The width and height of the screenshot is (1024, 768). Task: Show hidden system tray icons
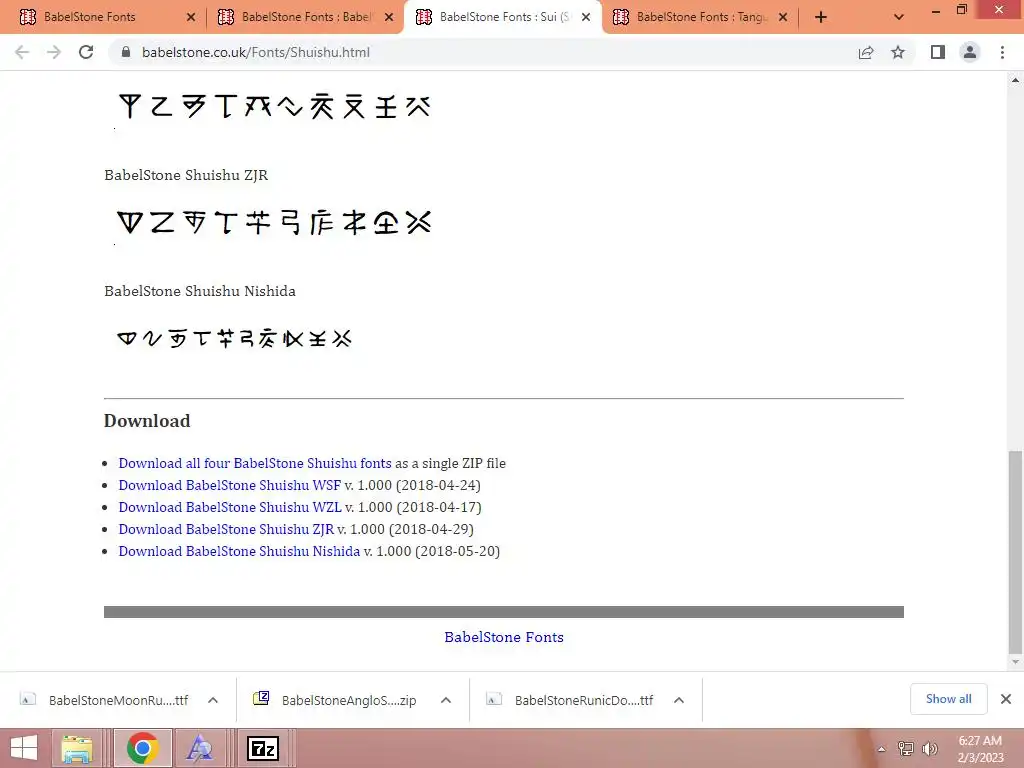(881, 749)
